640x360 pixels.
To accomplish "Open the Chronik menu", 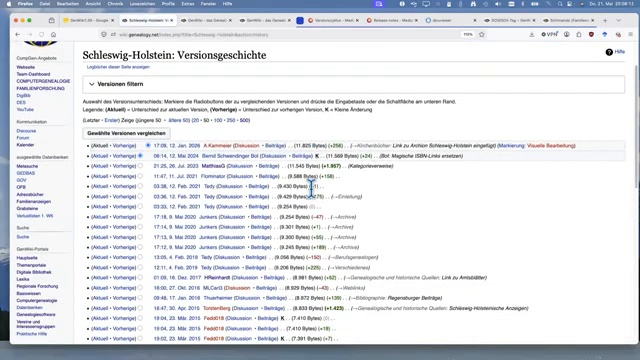I will tap(115, 4).
